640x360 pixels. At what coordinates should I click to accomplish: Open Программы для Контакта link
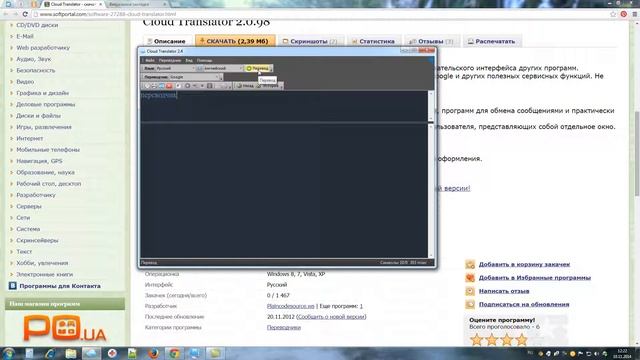point(60,286)
